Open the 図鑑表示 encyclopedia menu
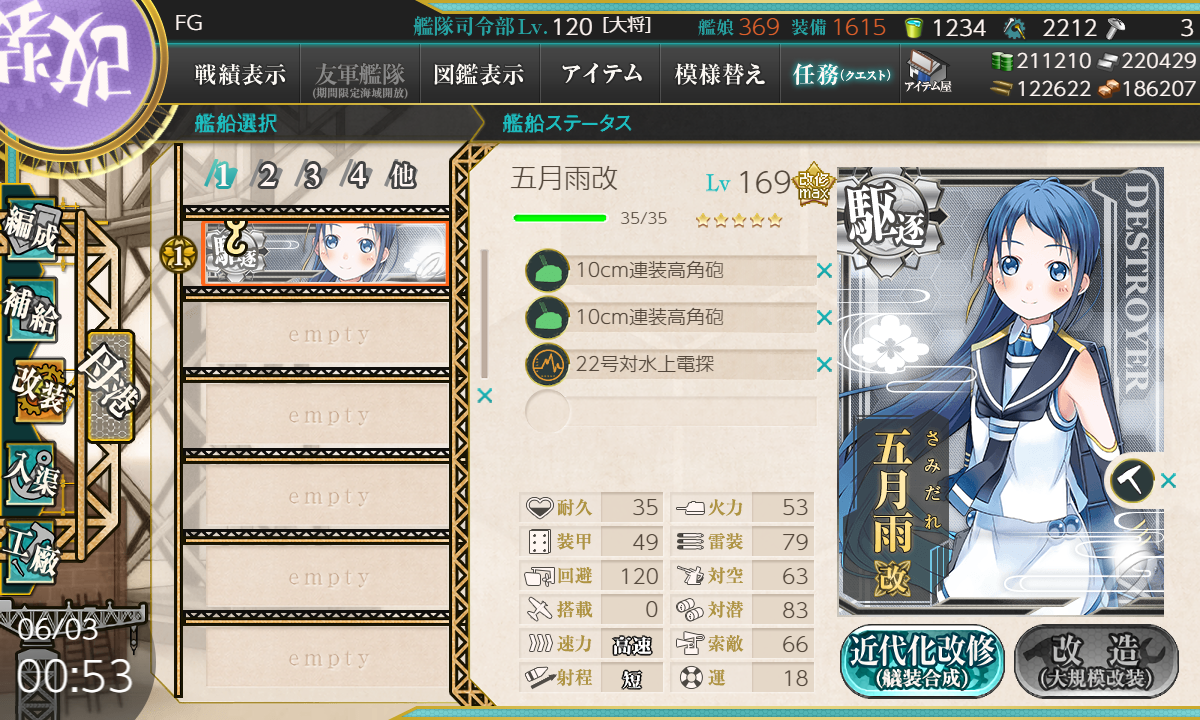 (479, 73)
